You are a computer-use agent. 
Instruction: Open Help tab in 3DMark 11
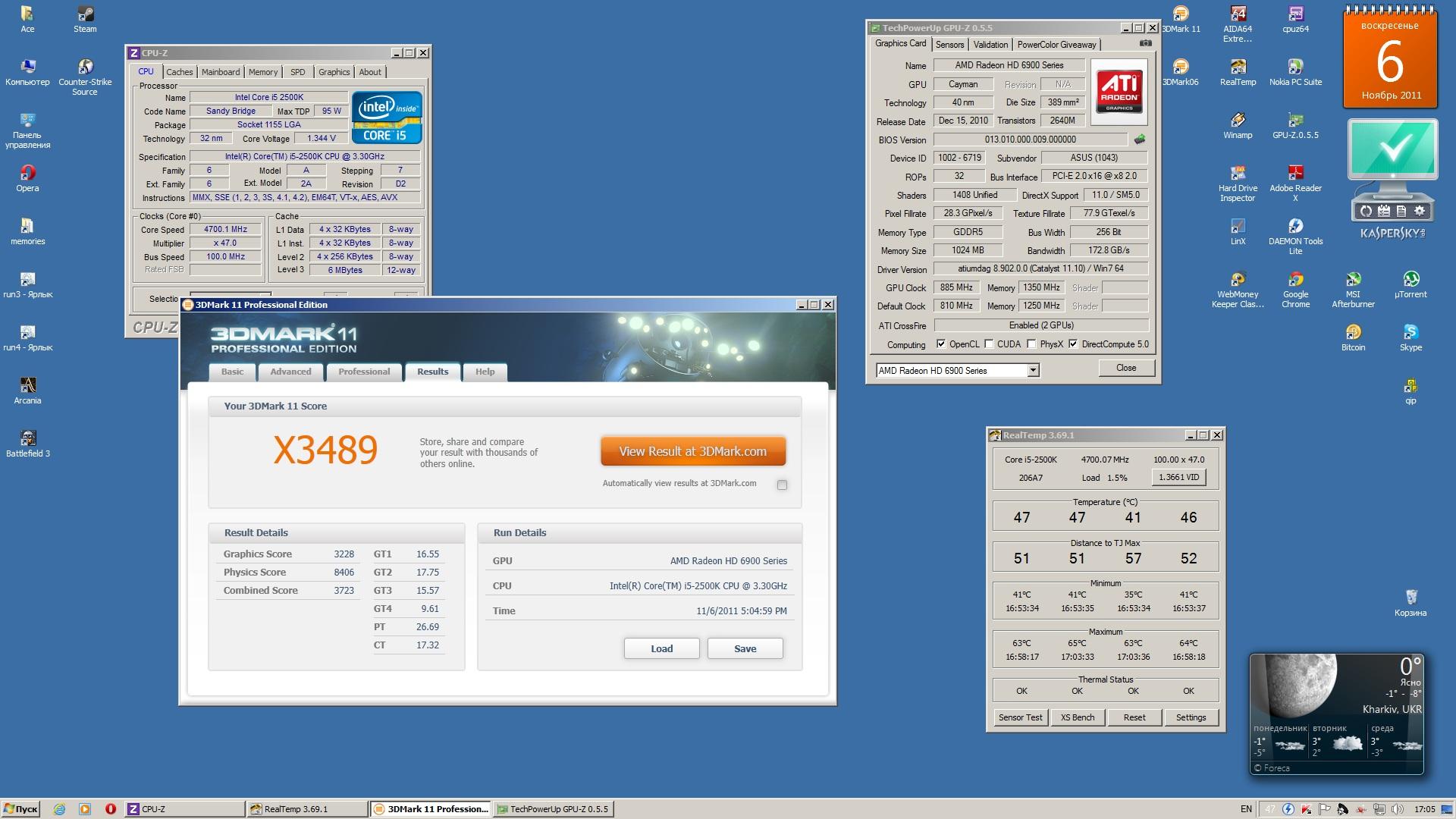tap(485, 372)
